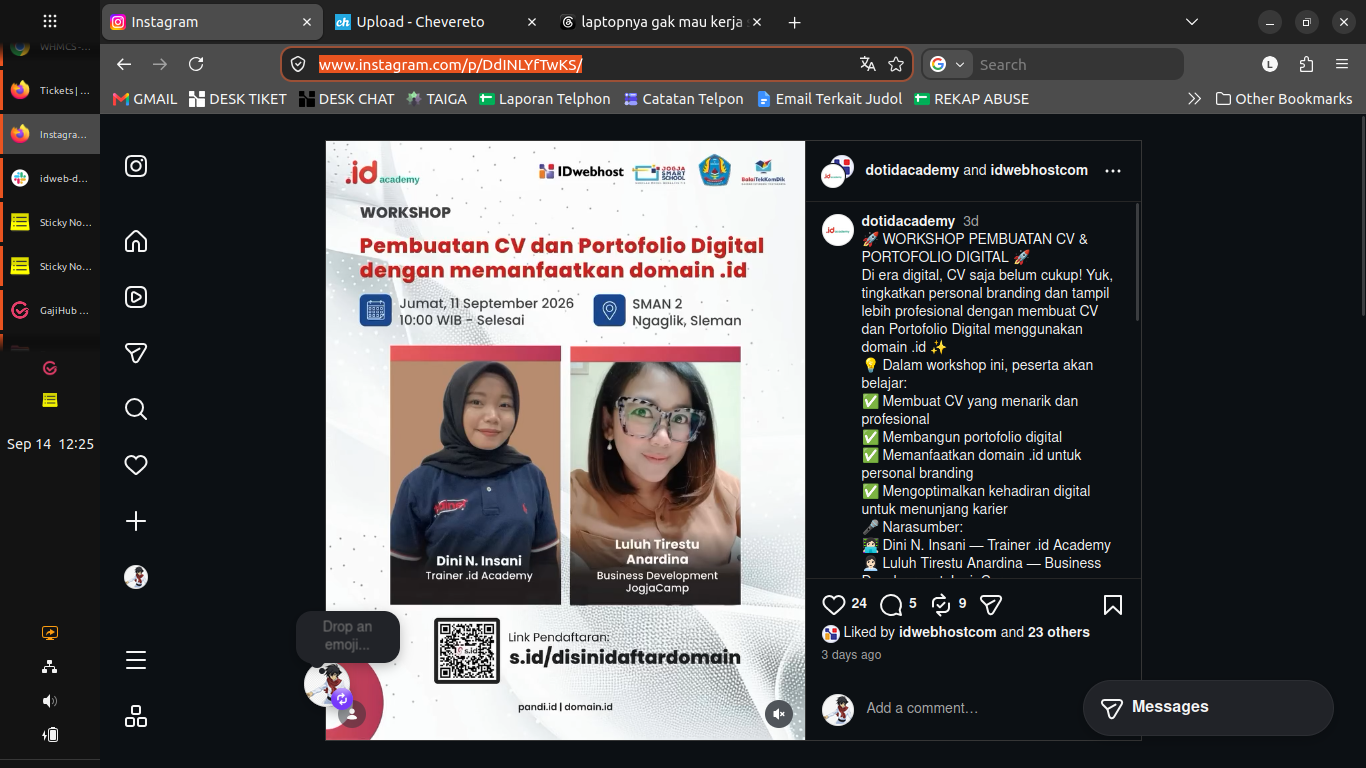Viewport: 1366px width, 768px height.
Task: Open Tickets window in the dock
Action: pos(50,90)
